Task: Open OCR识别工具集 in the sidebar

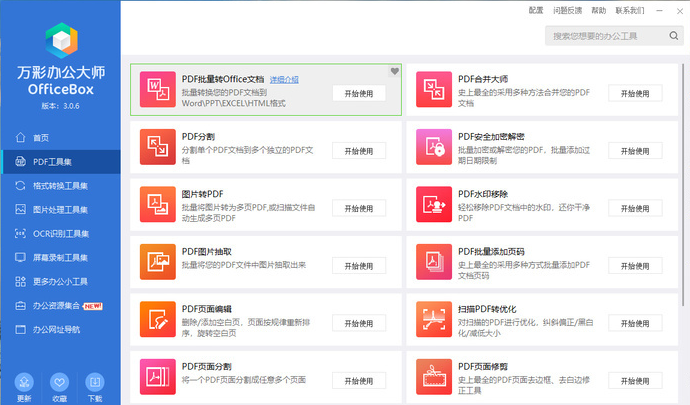Action: (60, 233)
